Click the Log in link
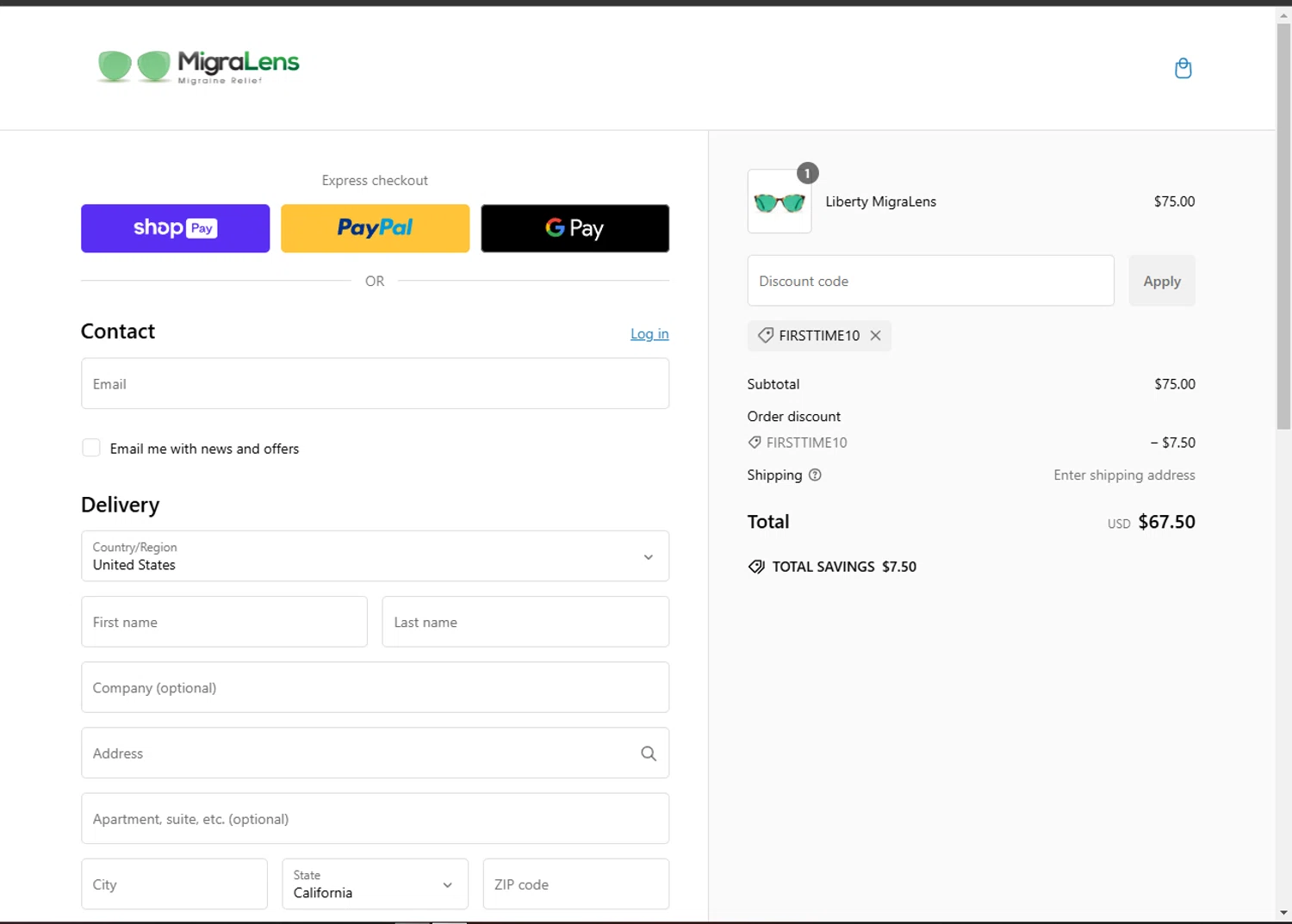This screenshot has height=924, width=1292. 649,334
